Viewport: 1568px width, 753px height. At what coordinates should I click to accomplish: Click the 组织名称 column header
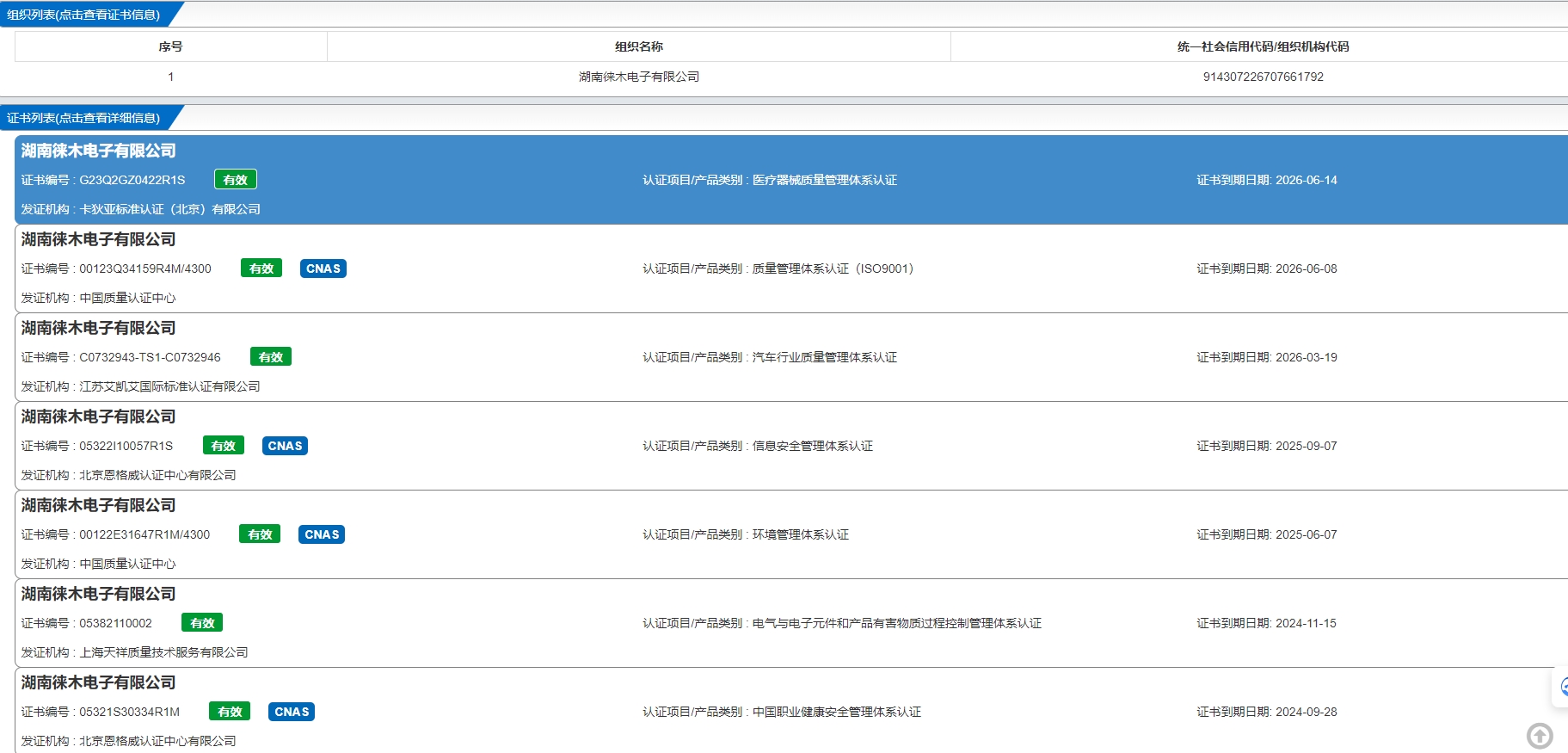[x=639, y=46]
